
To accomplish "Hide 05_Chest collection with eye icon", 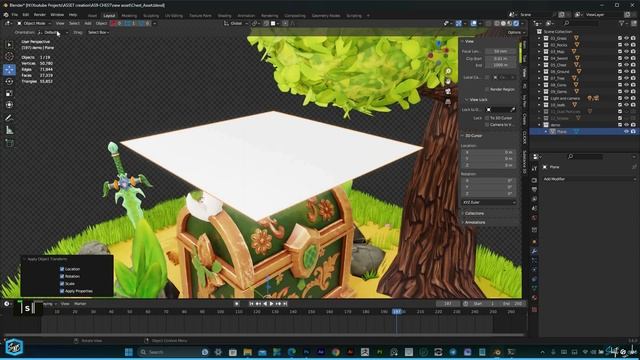I will click(x=627, y=65).
